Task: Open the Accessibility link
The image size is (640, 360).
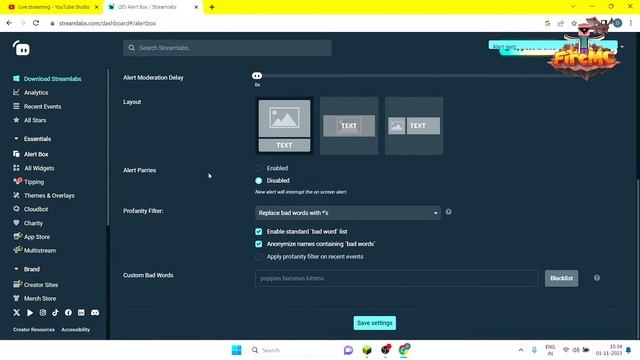Action: click(76, 330)
